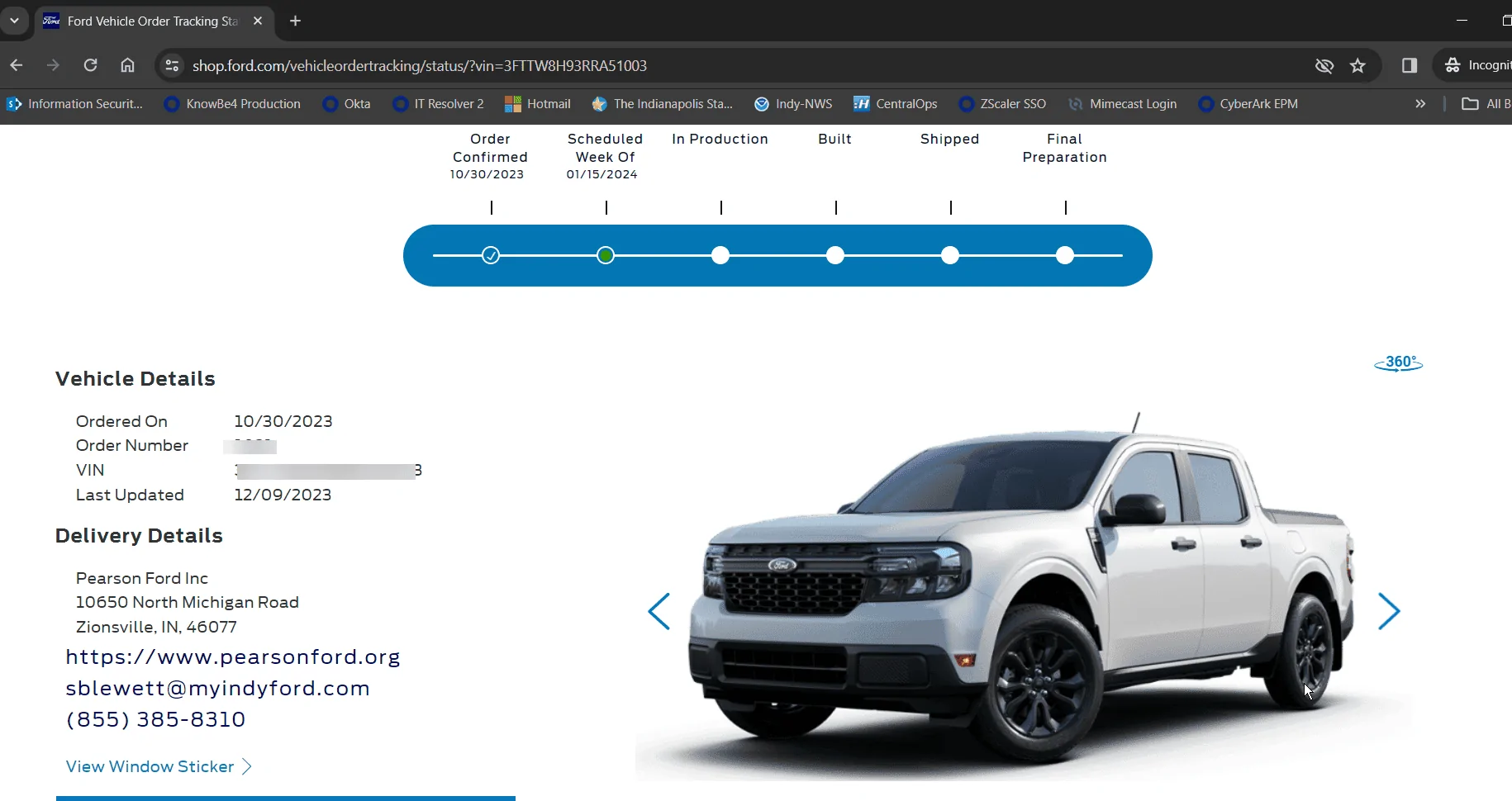Open The Indianapolis Star bookmark
The height and width of the screenshot is (801, 1512).
(x=663, y=104)
